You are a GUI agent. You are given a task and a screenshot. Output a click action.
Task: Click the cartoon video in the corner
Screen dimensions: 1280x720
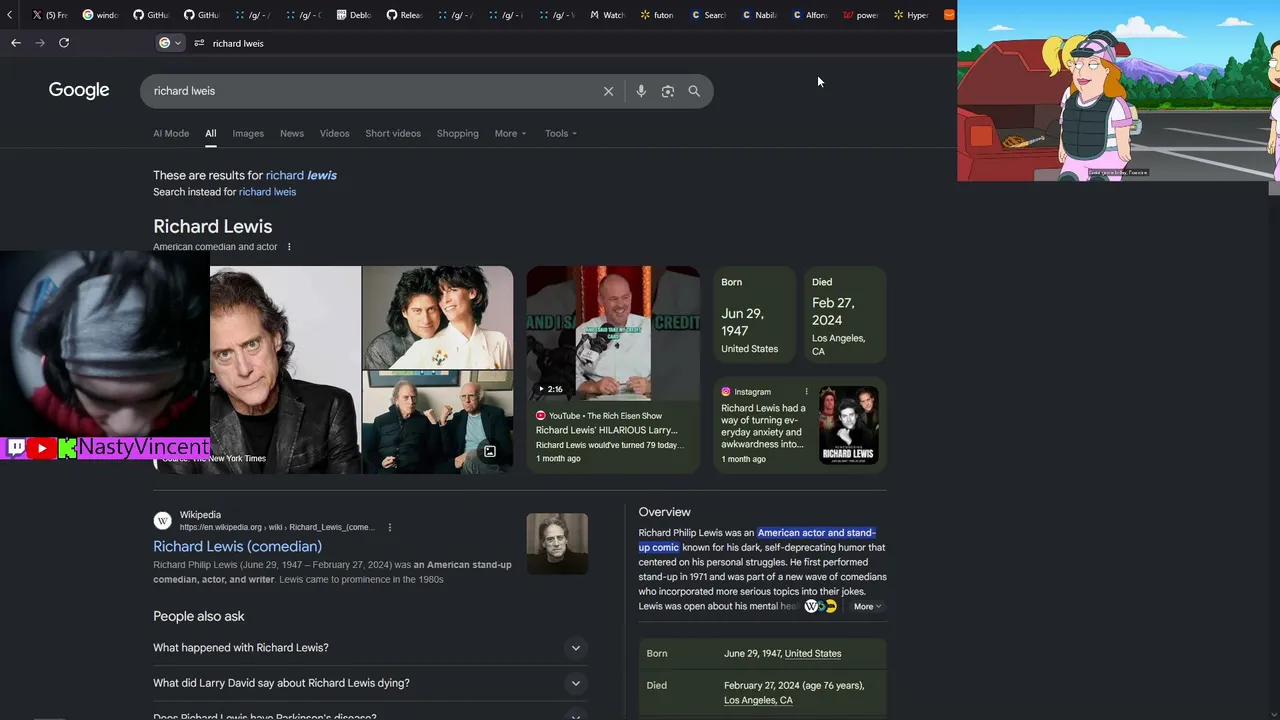pos(1118,91)
